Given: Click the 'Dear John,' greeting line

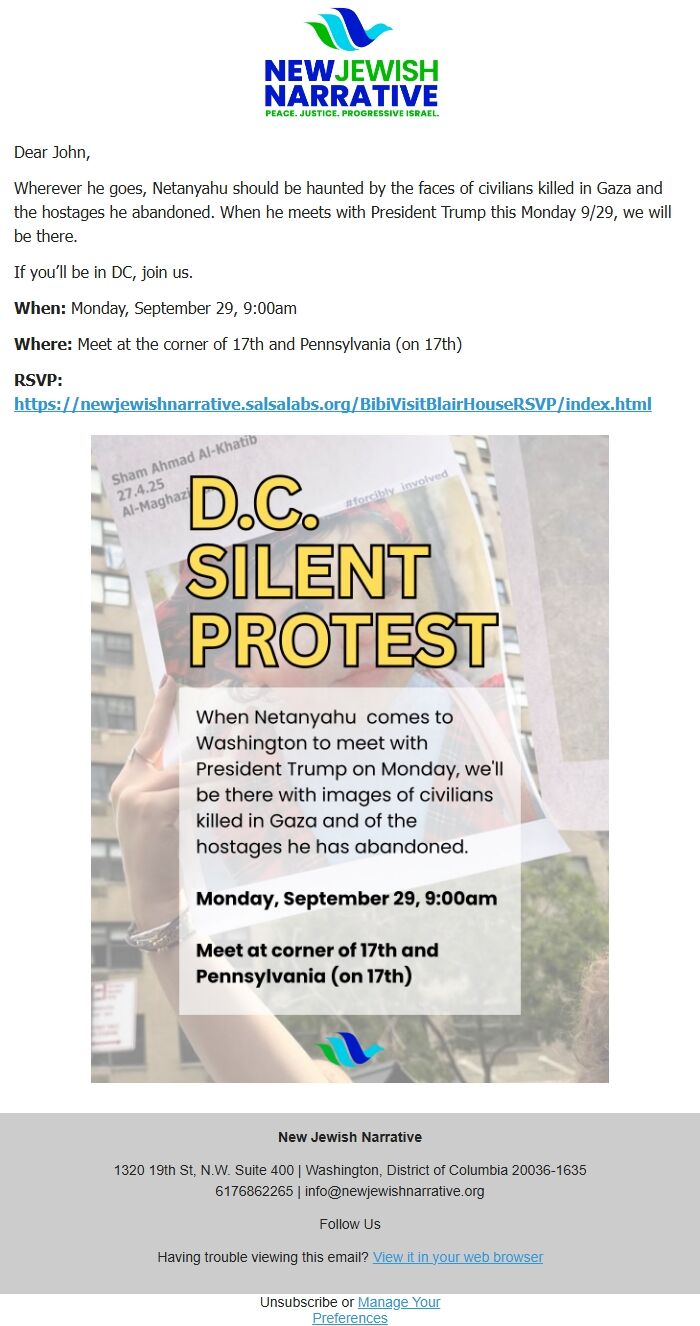Looking at the screenshot, I should click(52, 153).
